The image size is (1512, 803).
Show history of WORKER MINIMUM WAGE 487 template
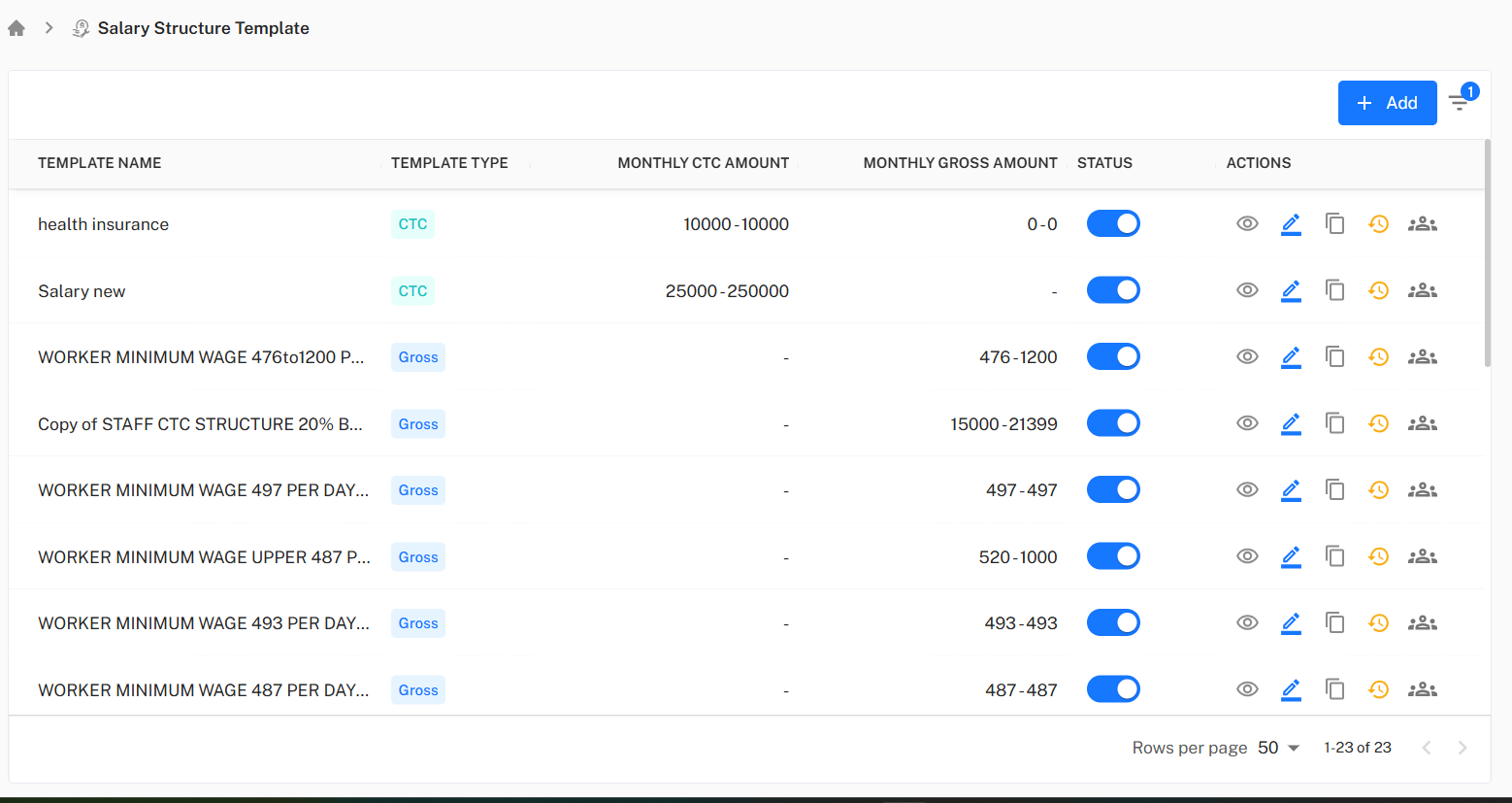1378,690
